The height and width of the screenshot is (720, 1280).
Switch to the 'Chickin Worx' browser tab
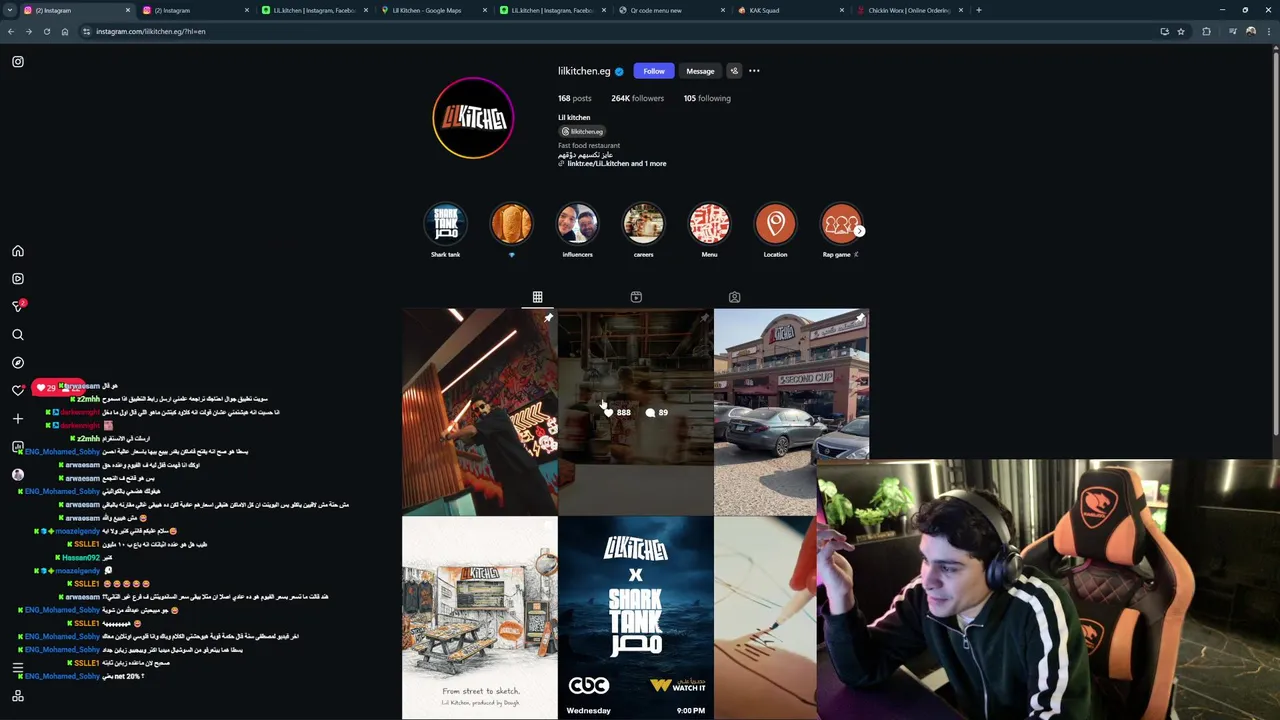[909, 10]
